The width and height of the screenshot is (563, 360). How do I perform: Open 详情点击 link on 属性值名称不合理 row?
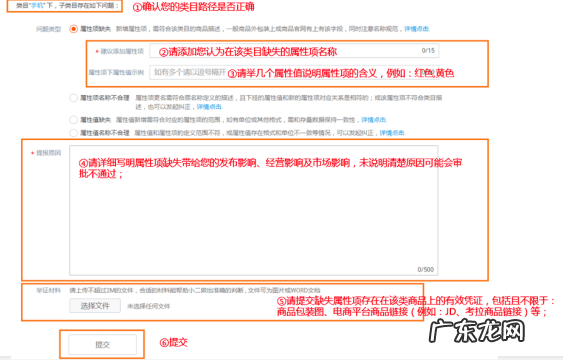coord(392,133)
